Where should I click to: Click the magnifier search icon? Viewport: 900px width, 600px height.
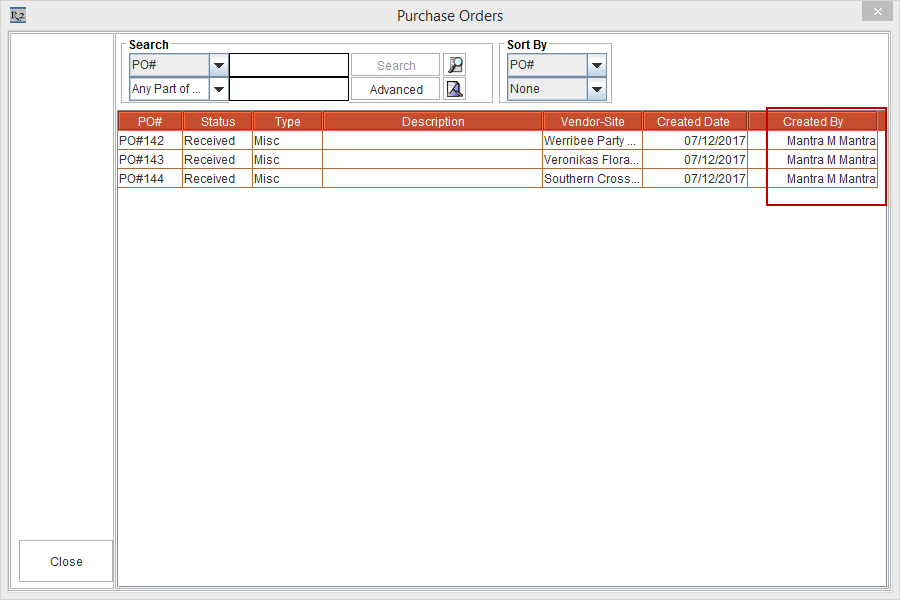point(455,66)
